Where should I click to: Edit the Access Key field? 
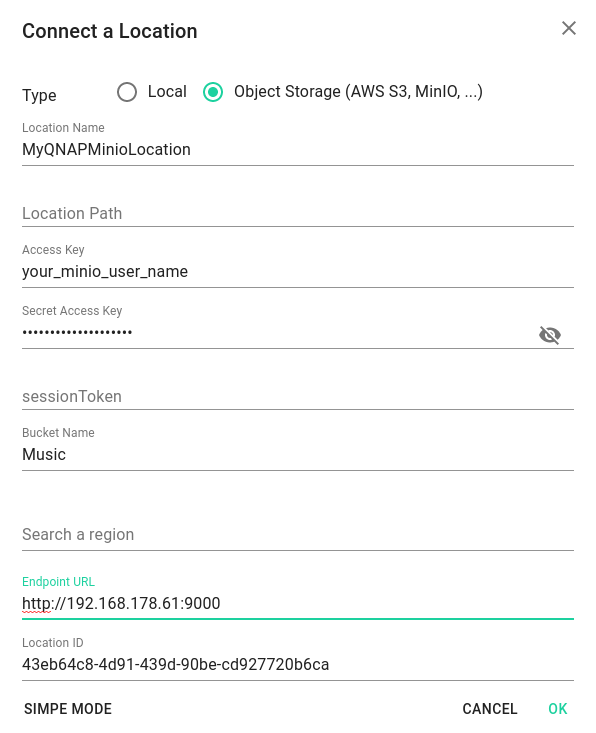(298, 272)
